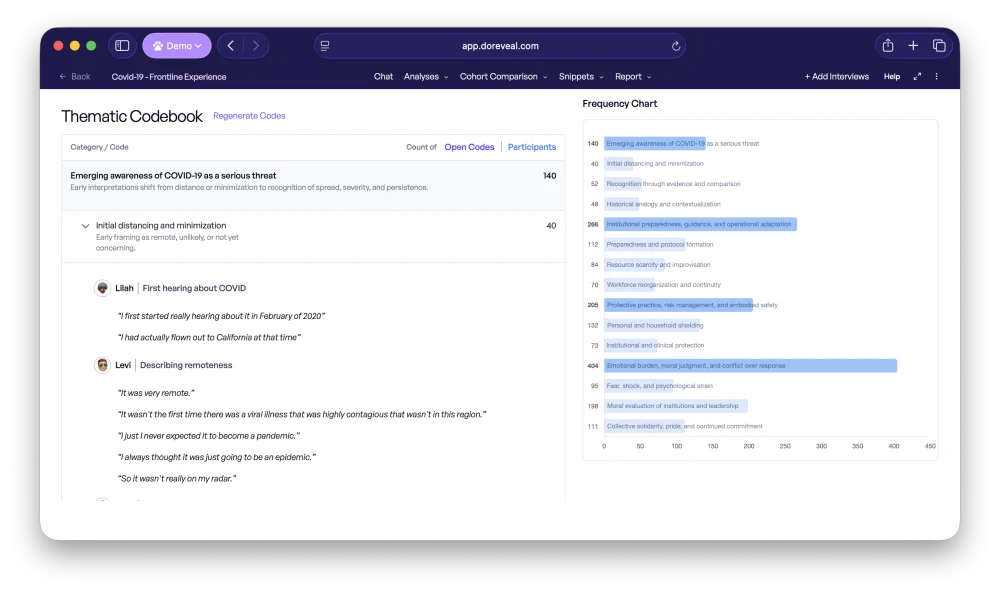The image size is (1000, 593).
Task: Switch count to Participants
Action: [532, 147]
